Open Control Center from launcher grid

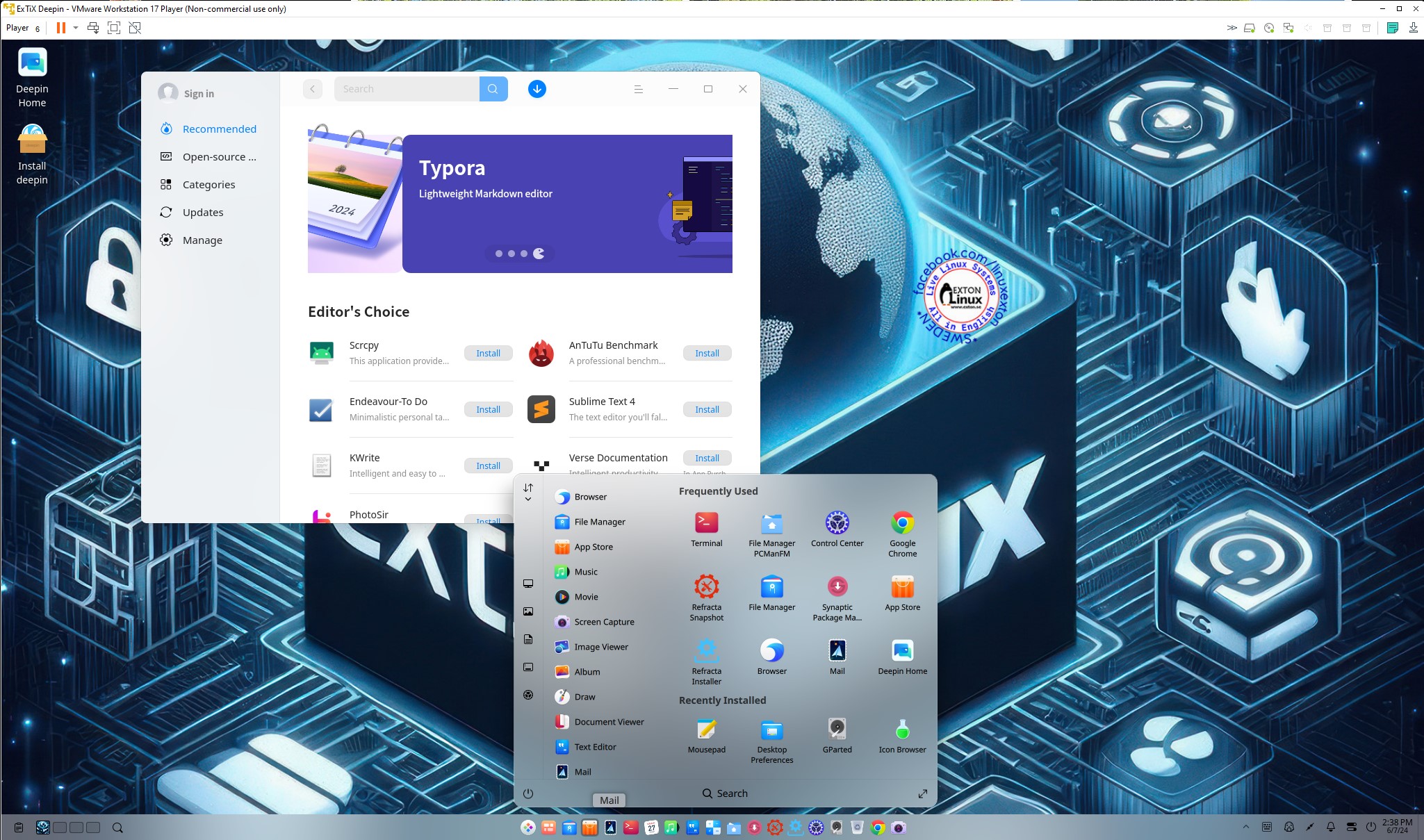[x=837, y=529]
